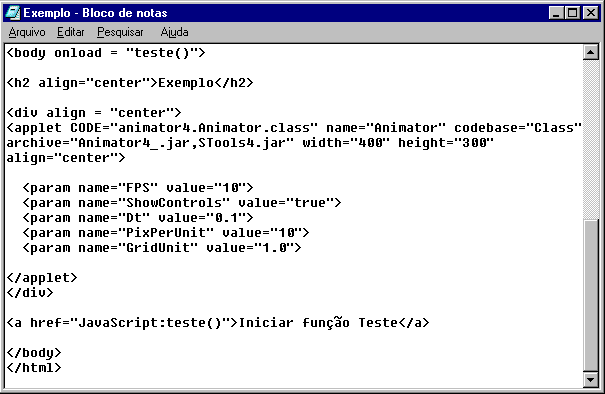
Task: Maximize the Bloco de notas window
Action: 573,13
